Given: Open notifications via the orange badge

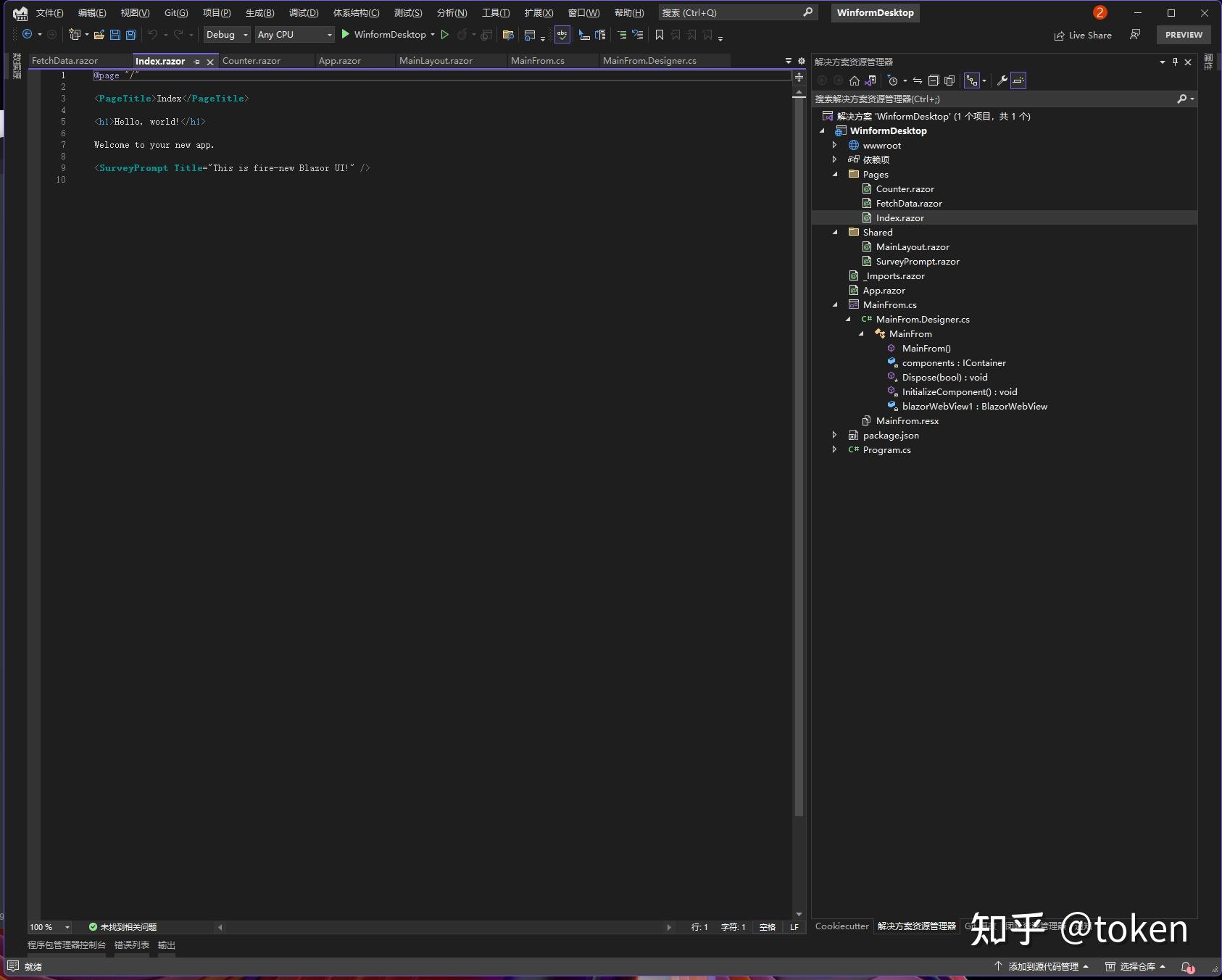Looking at the screenshot, I should pyautogui.click(x=1100, y=12).
